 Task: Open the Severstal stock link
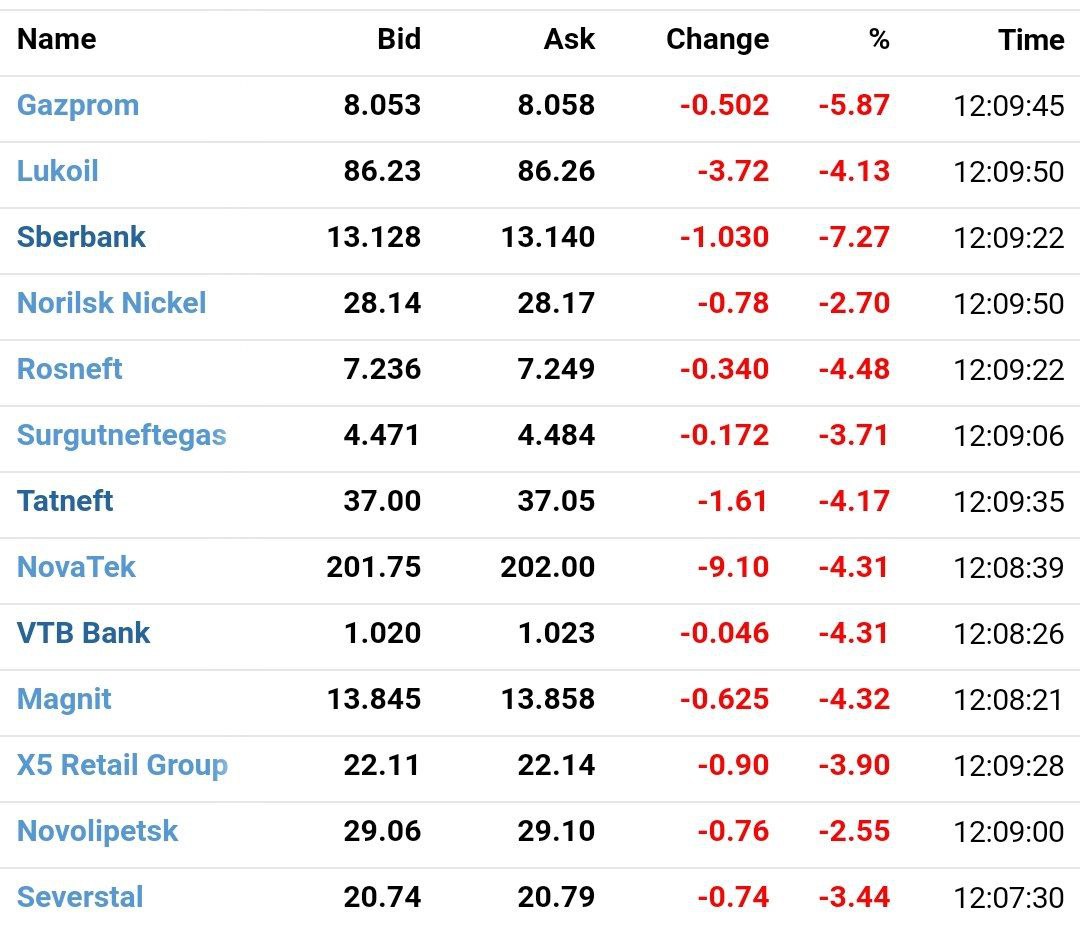pos(80,897)
